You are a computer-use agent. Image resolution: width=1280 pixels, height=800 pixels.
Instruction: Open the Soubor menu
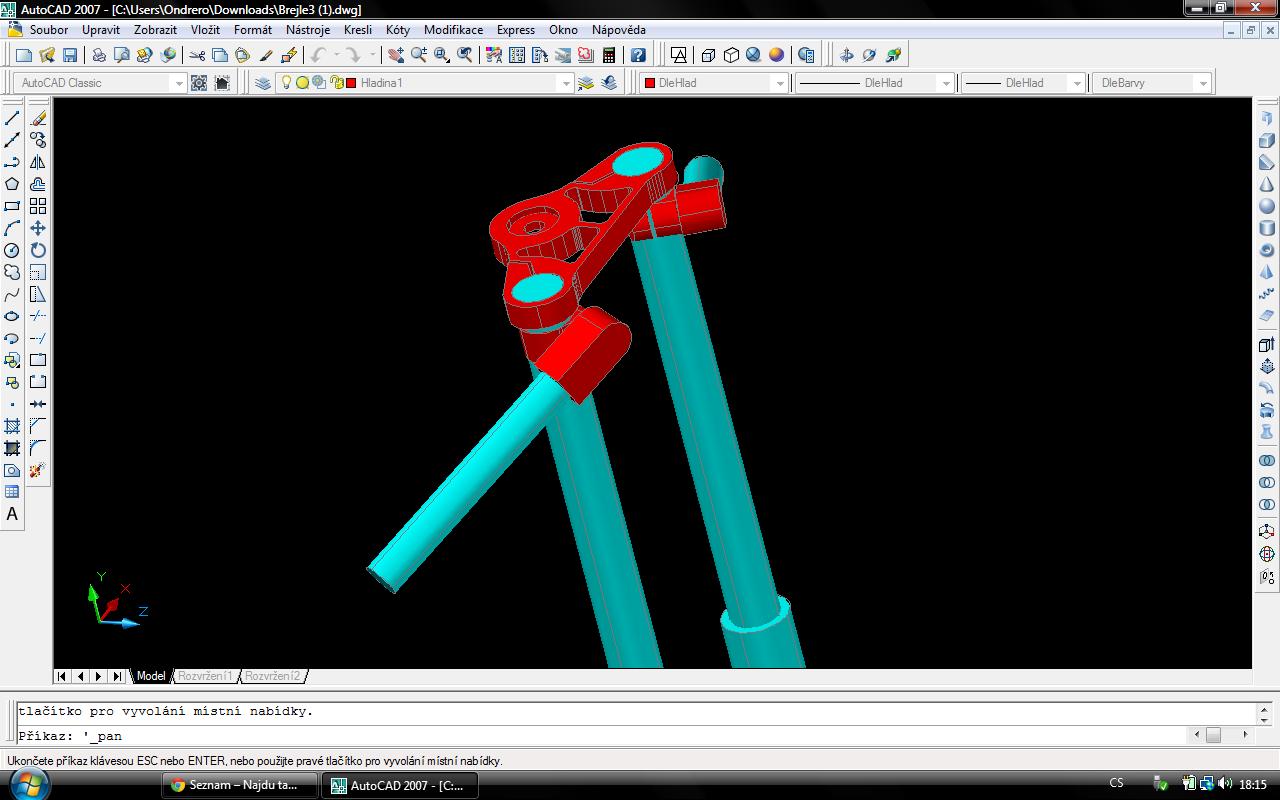48,30
